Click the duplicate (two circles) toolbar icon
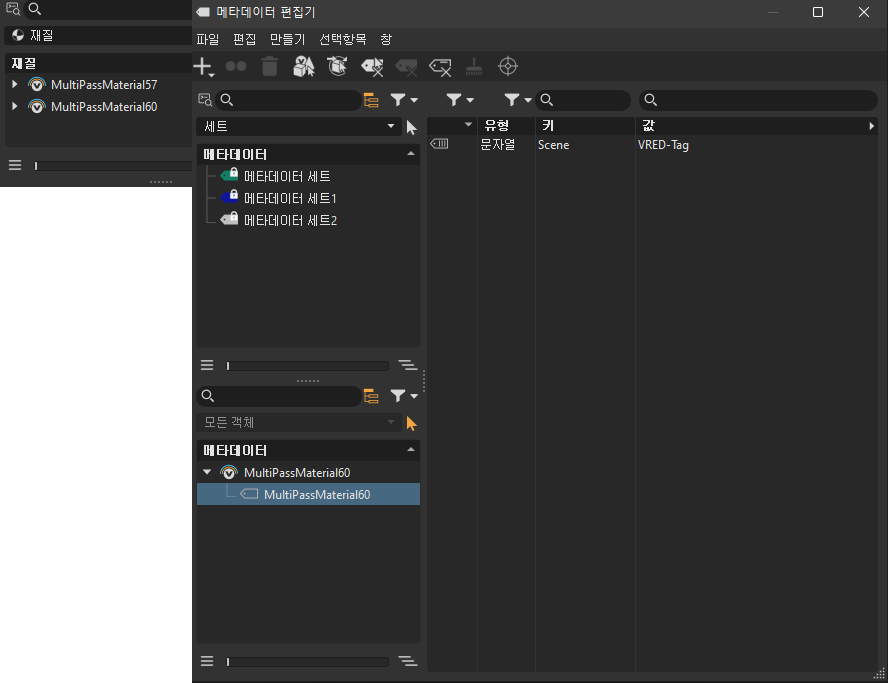 pyautogui.click(x=236, y=67)
